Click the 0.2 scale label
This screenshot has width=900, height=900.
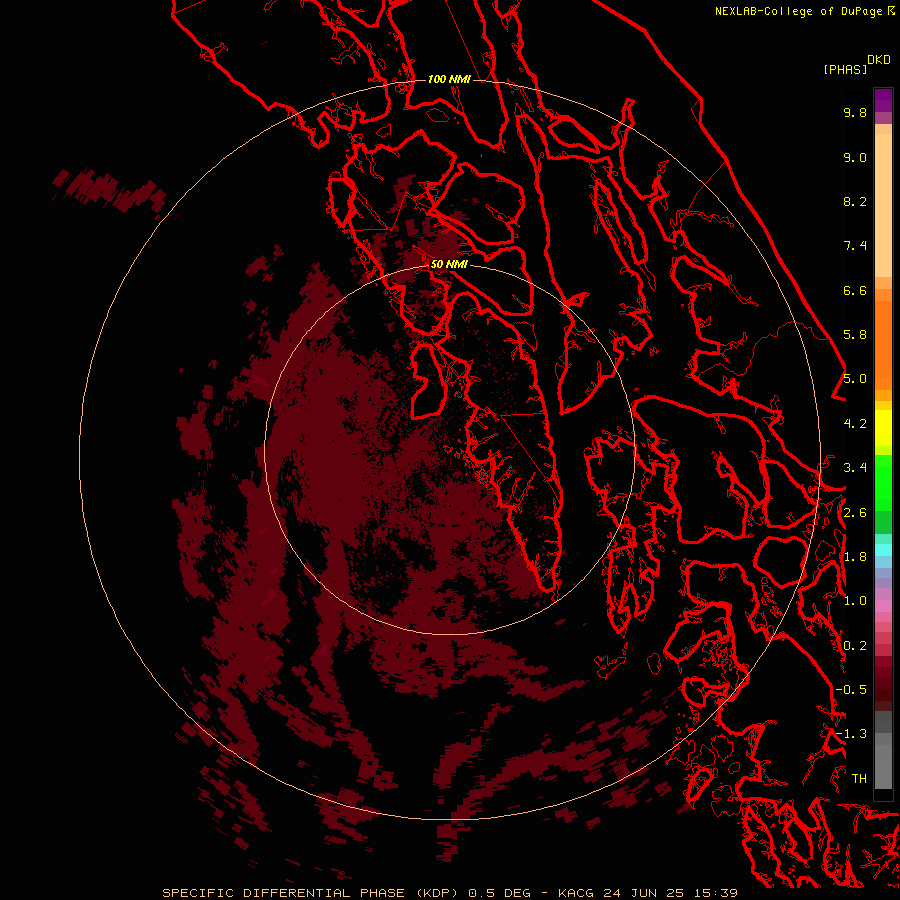coord(855,646)
